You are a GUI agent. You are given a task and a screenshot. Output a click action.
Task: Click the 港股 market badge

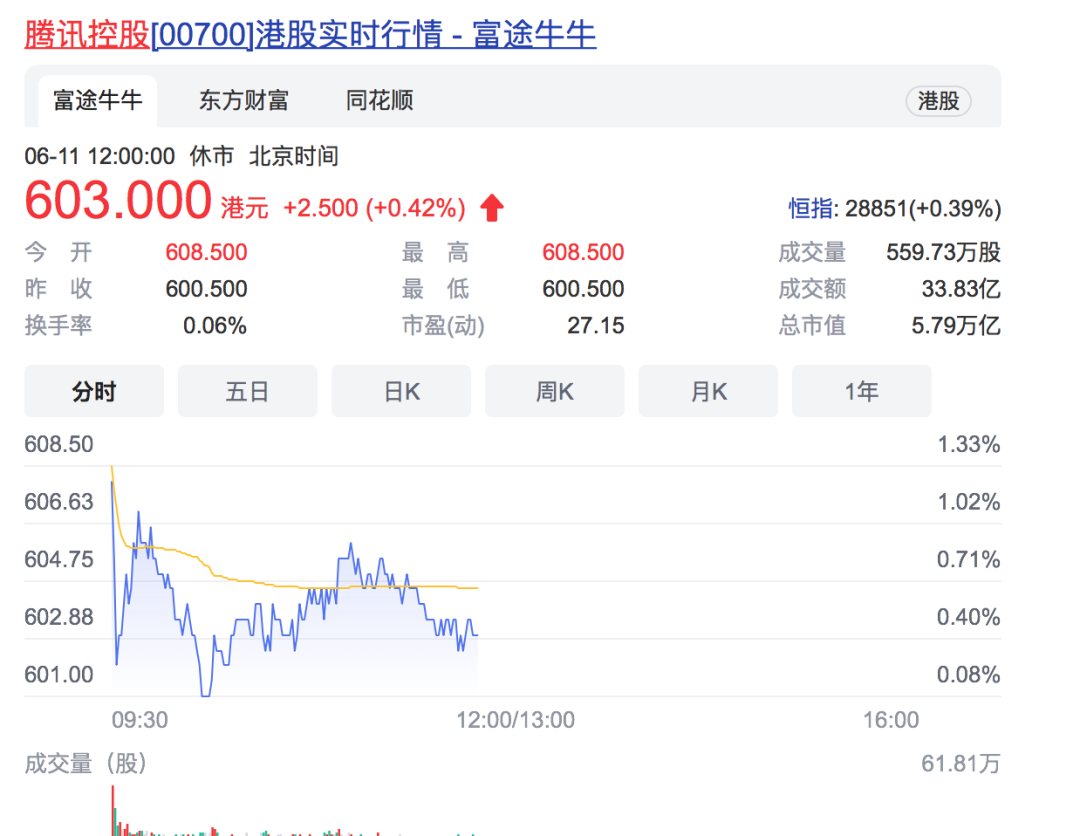[938, 101]
